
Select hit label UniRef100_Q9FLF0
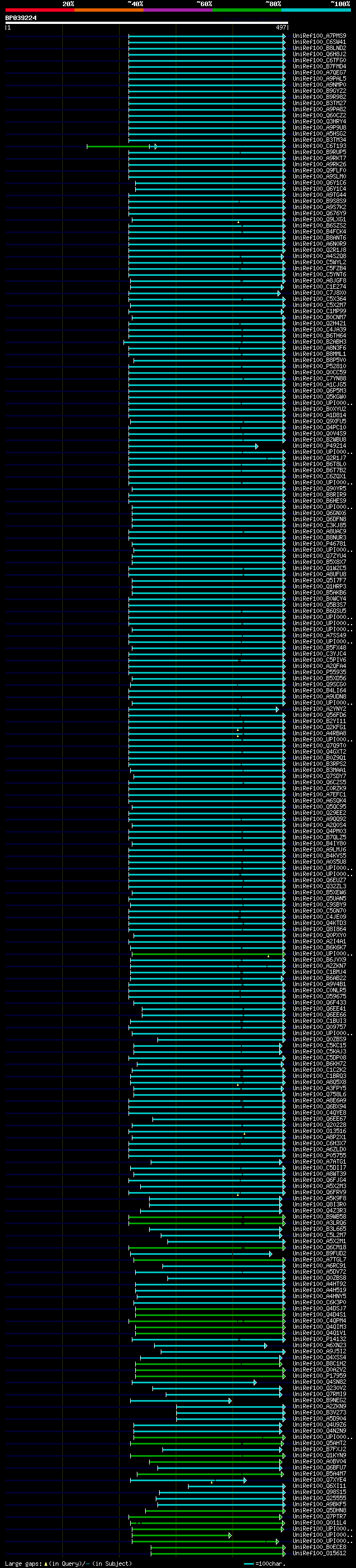[x=319, y=170]
